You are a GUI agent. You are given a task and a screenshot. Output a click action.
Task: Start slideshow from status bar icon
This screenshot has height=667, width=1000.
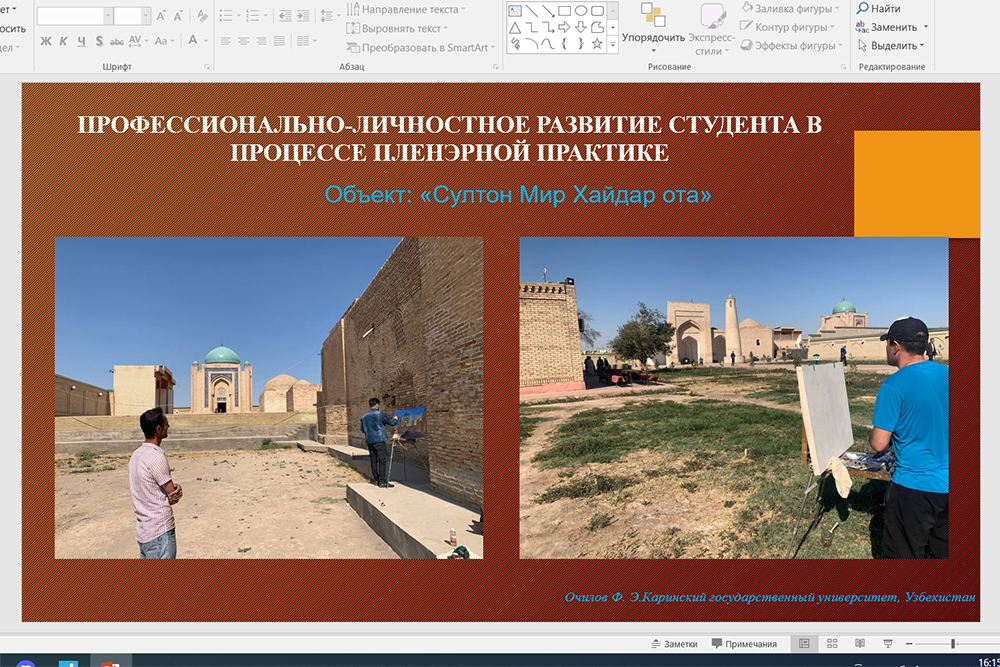coord(887,643)
